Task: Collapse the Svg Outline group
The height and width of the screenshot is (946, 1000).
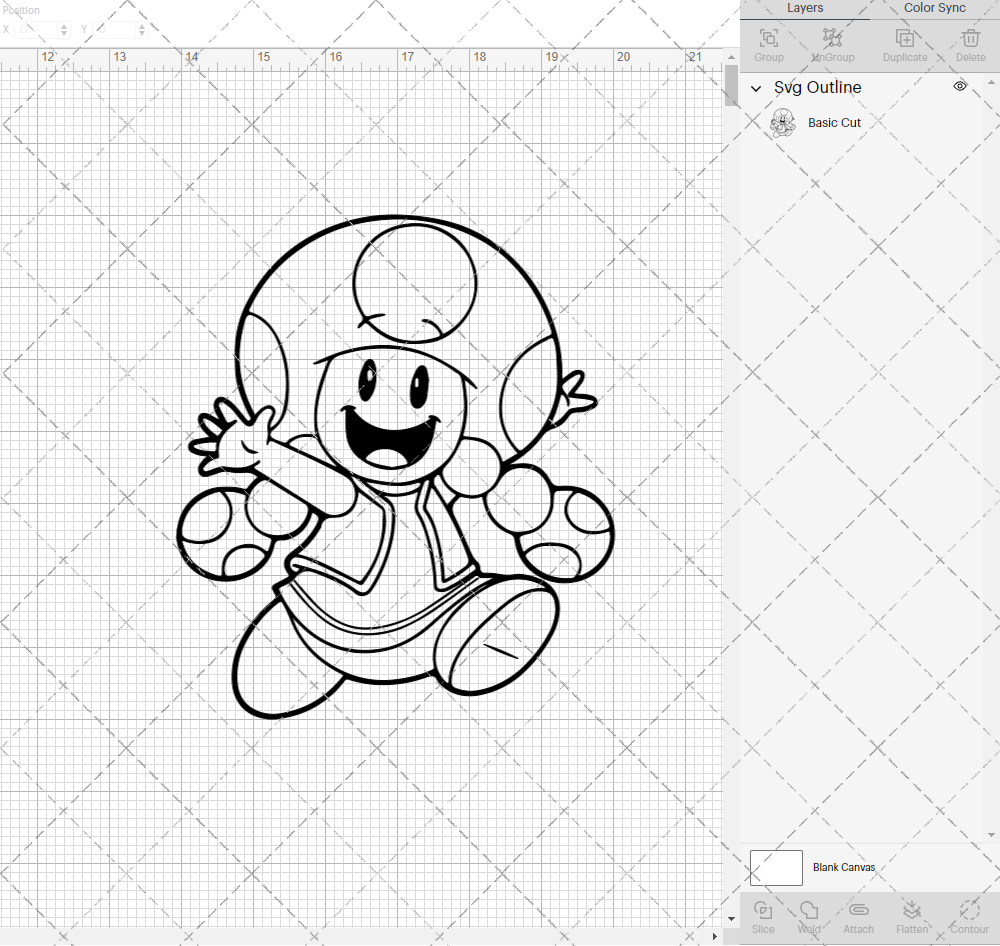Action: click(x=757, y=88)
